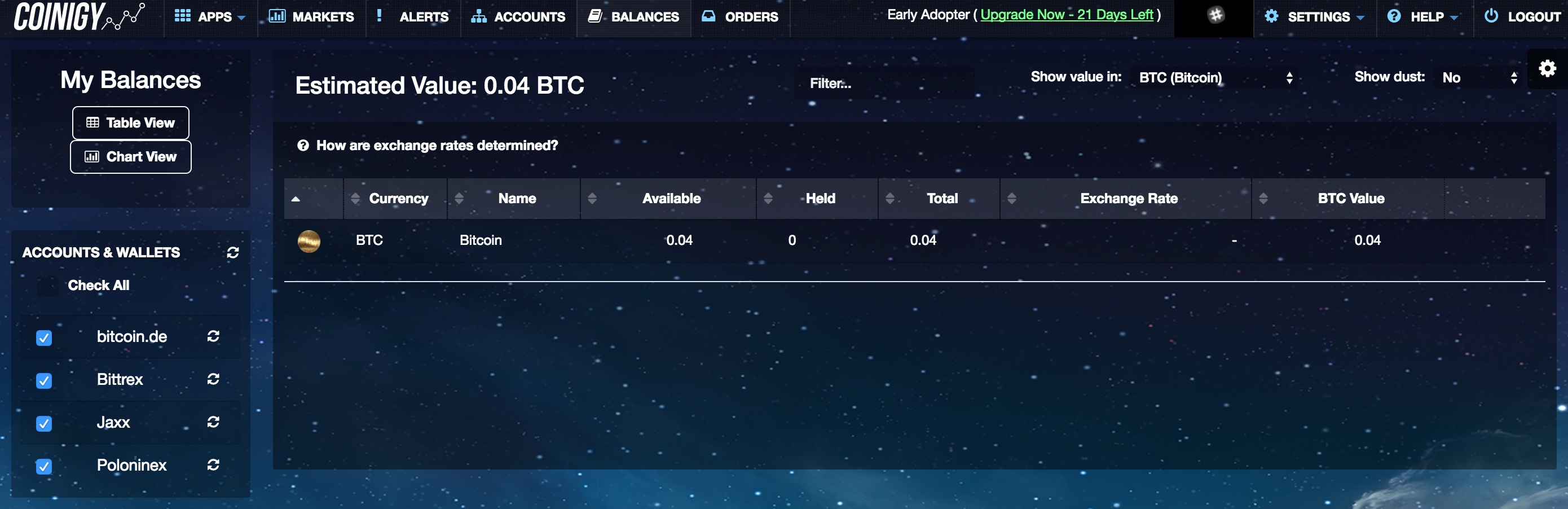Click the Logout power icon
The image size is (1568, 509).
coord(1491,16)
